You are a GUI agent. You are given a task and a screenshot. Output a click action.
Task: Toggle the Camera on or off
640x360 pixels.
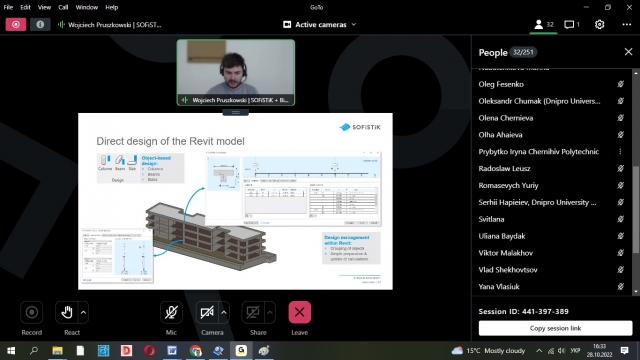(x=207, y=312)
